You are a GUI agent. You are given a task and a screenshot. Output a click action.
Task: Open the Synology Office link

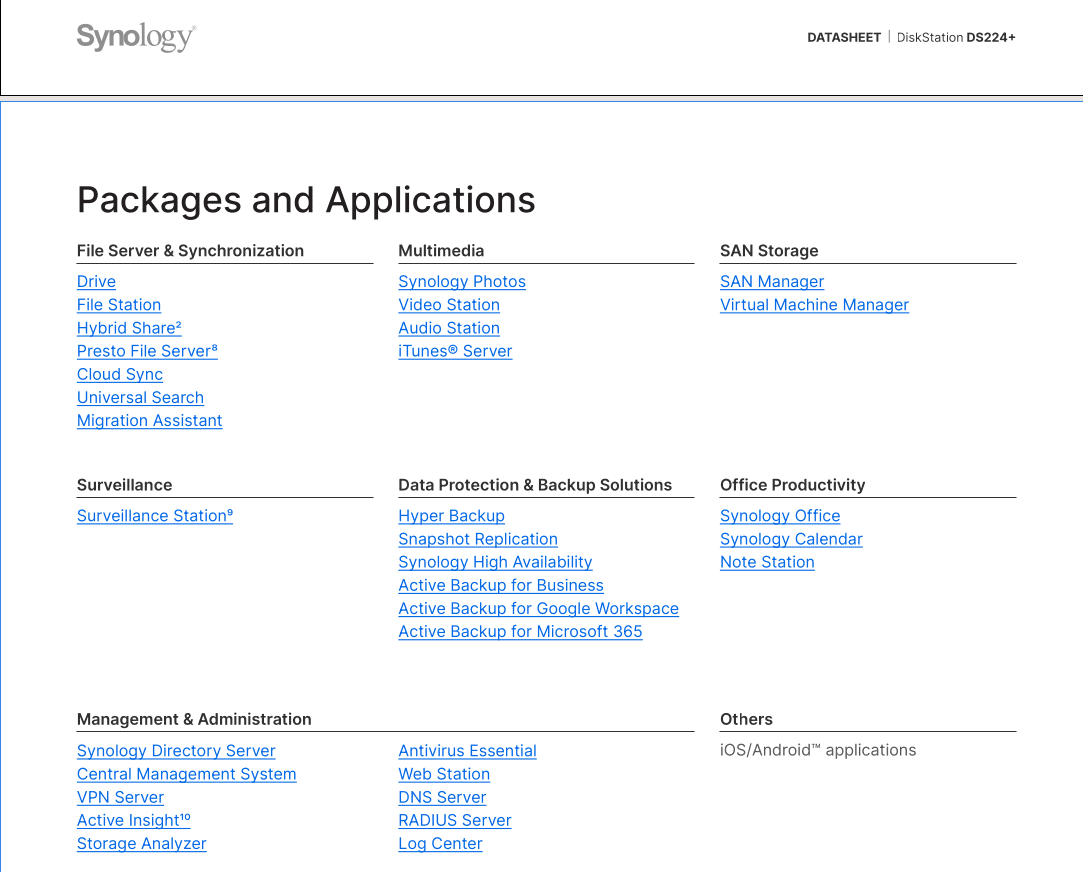pyautogui.click(x=780, y=516)
